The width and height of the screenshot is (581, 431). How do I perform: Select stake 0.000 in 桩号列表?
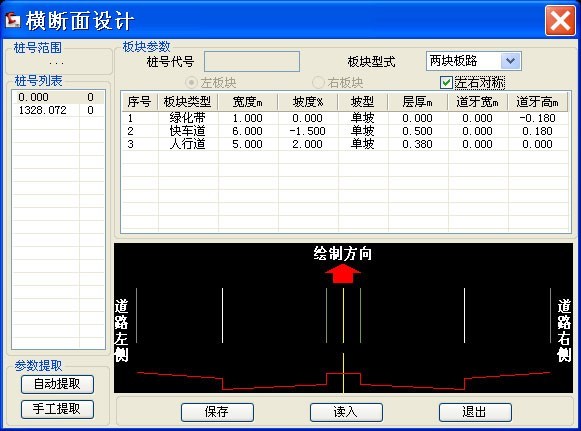[x=59, y=97]
